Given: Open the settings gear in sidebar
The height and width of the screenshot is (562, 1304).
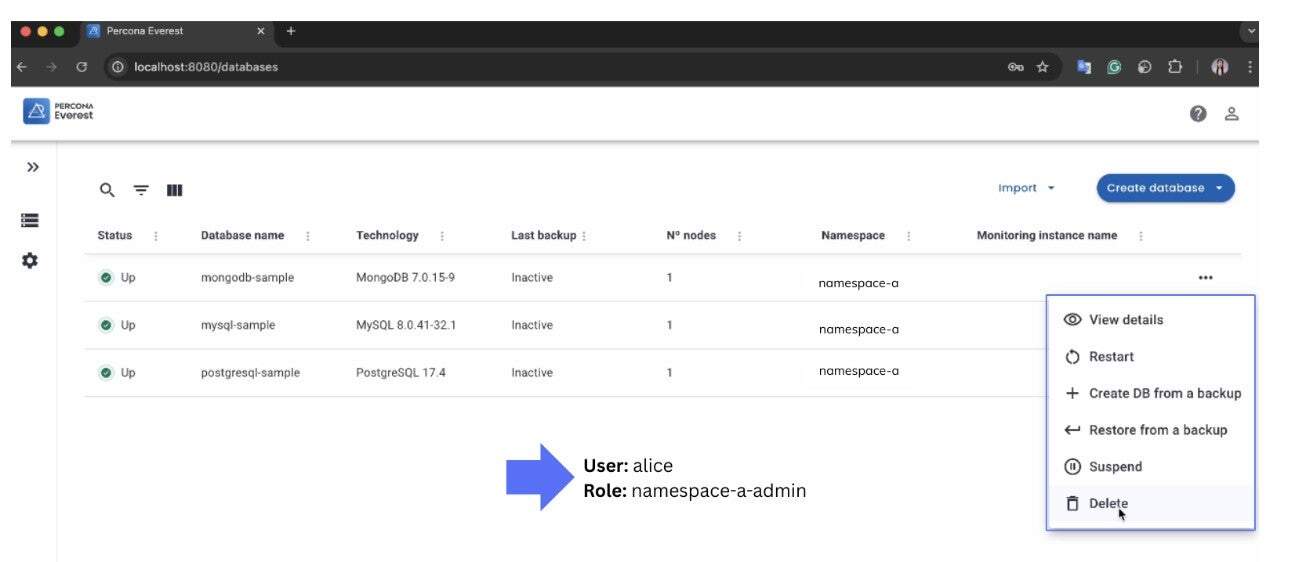Looking at the screenshot, I should click(30, 260).
